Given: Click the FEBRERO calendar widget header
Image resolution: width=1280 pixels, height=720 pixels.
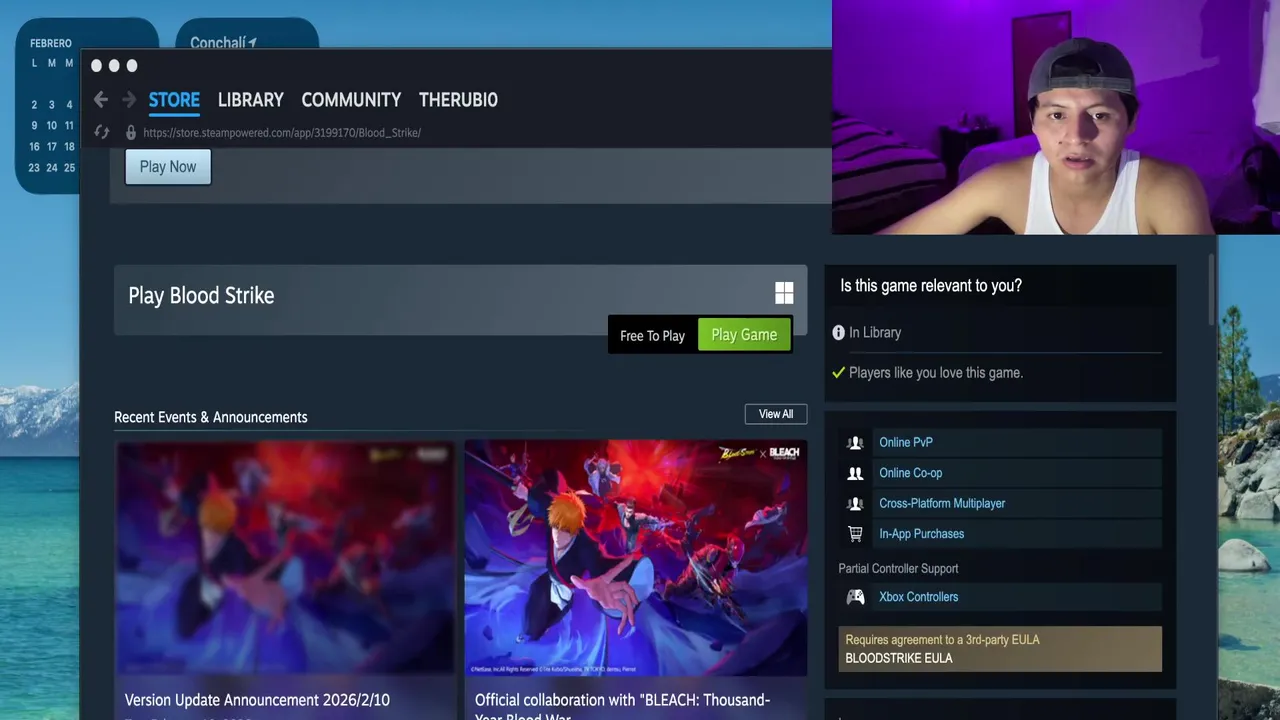Looking at the screenshot, I should tap(51, 43).
